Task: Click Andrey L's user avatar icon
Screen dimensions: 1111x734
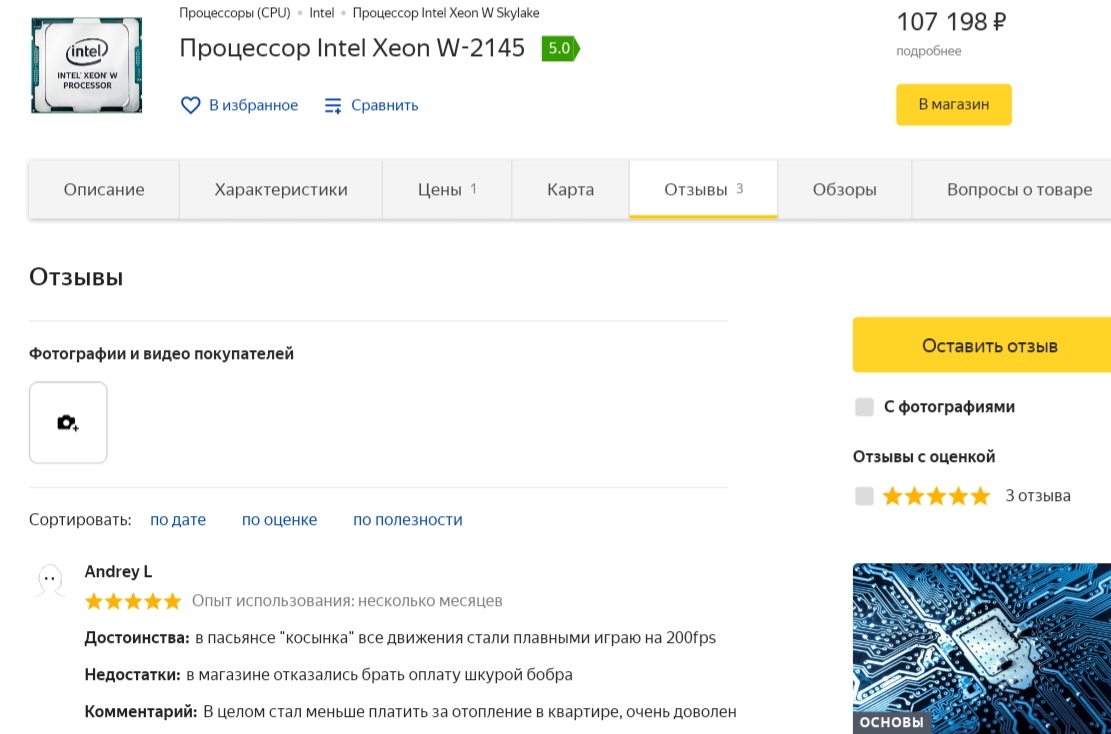Action: point(50,581)
